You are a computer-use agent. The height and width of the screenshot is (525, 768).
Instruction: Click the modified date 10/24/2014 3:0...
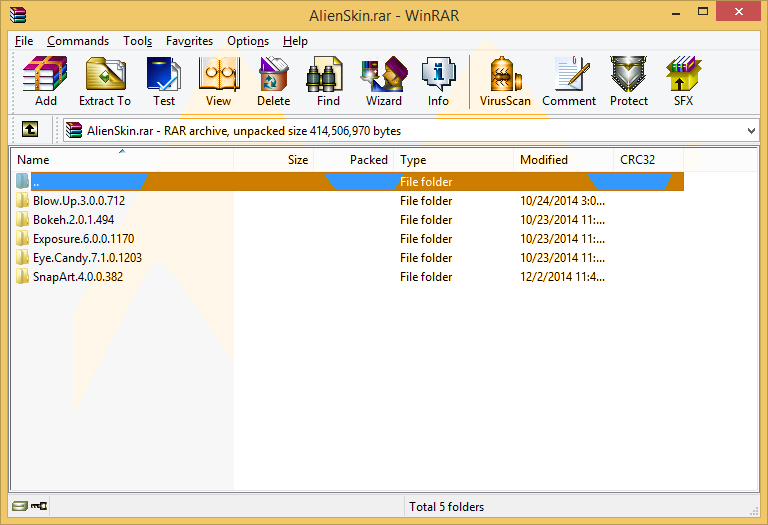click(x=562, y=201)
